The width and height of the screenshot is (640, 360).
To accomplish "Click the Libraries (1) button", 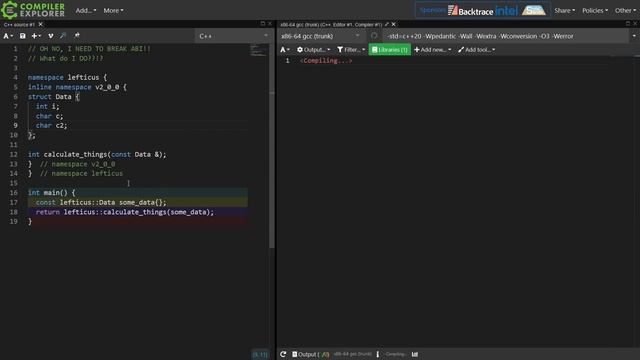I will 389,50.
